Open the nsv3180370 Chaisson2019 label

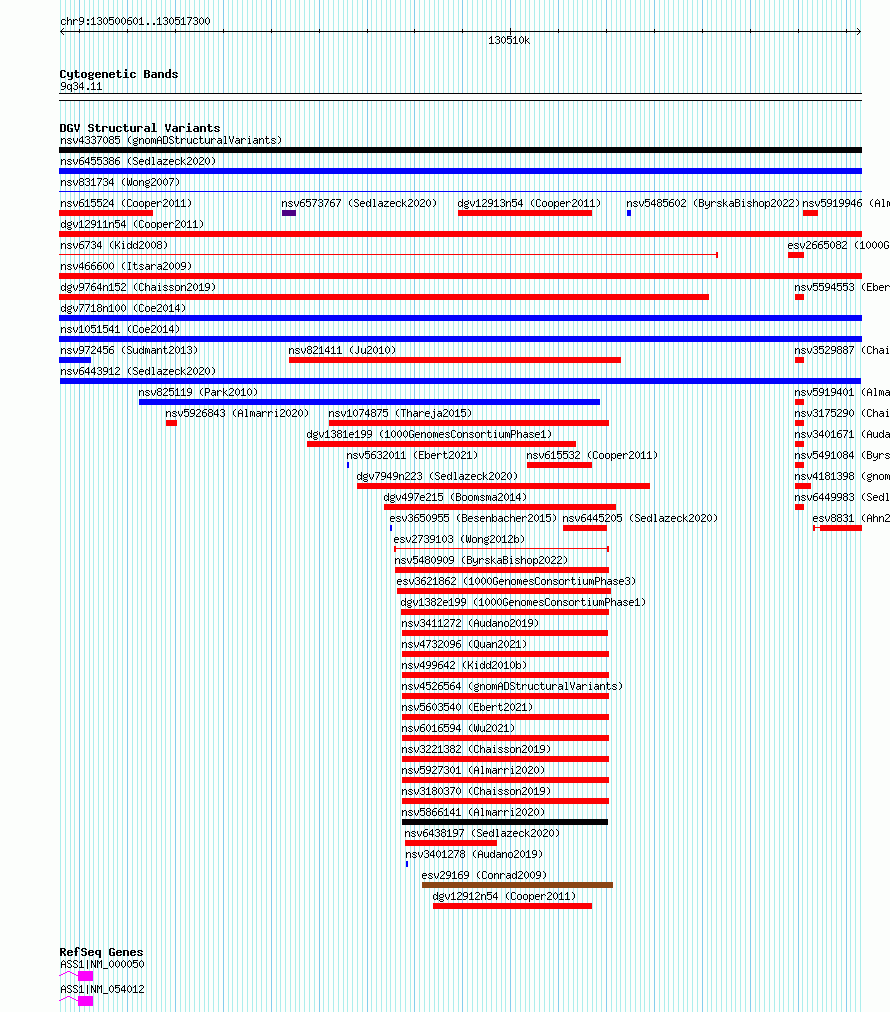point(476,791)
